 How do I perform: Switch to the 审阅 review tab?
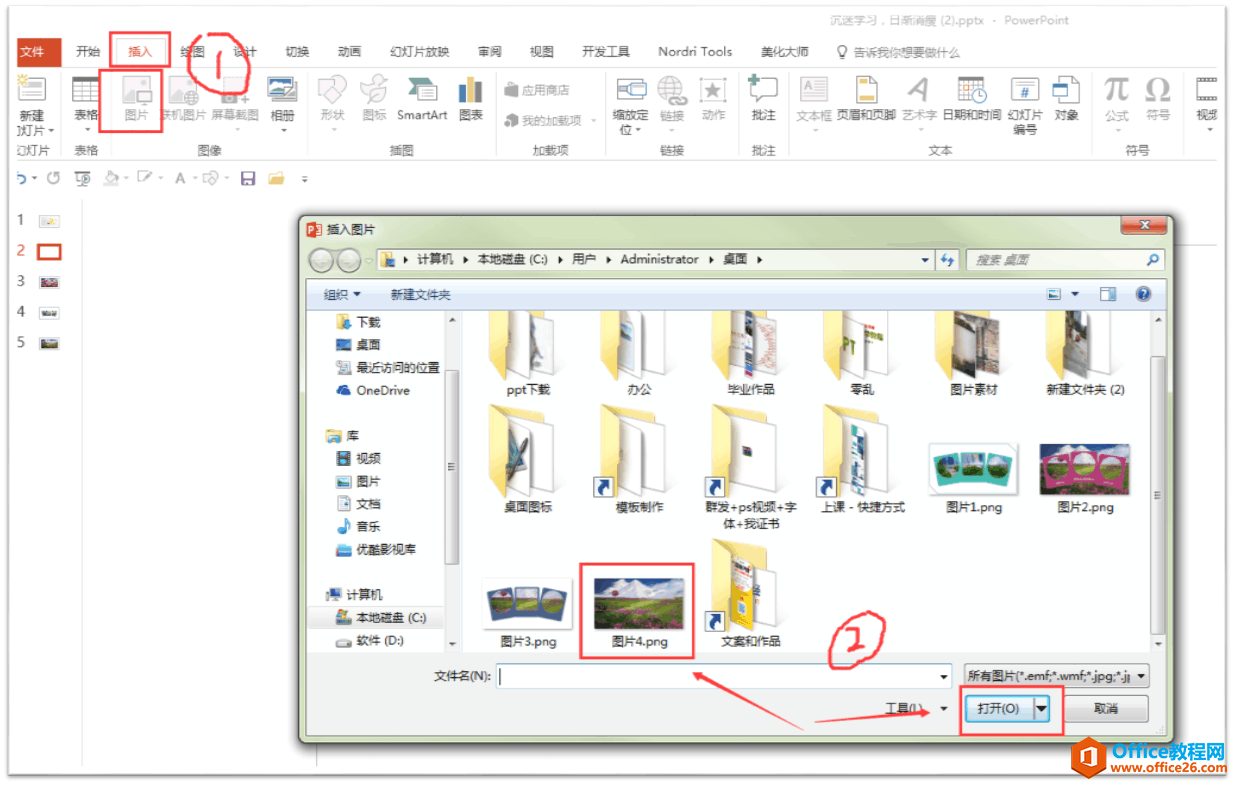(490, 52)
